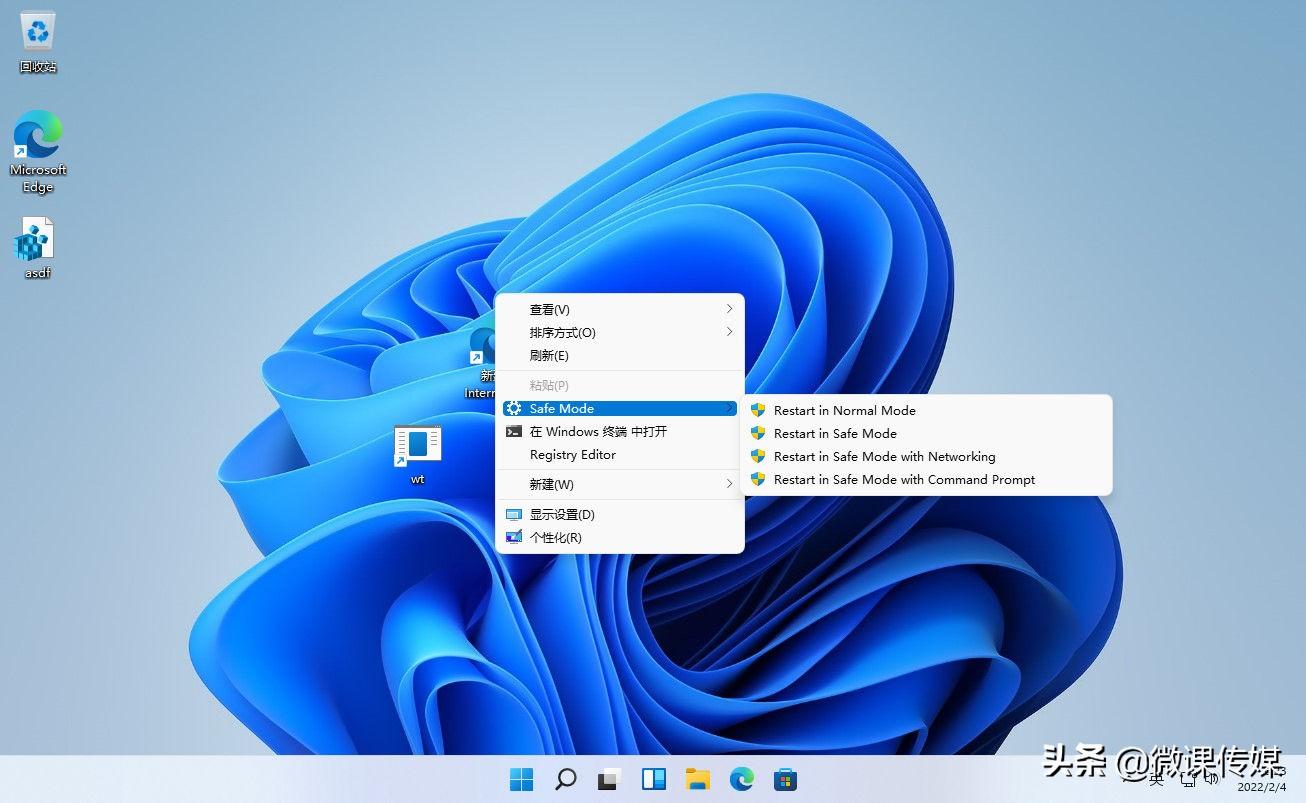
Task: Open 显示设置(D) display settings entry
Action: click(x=620, y=515)
